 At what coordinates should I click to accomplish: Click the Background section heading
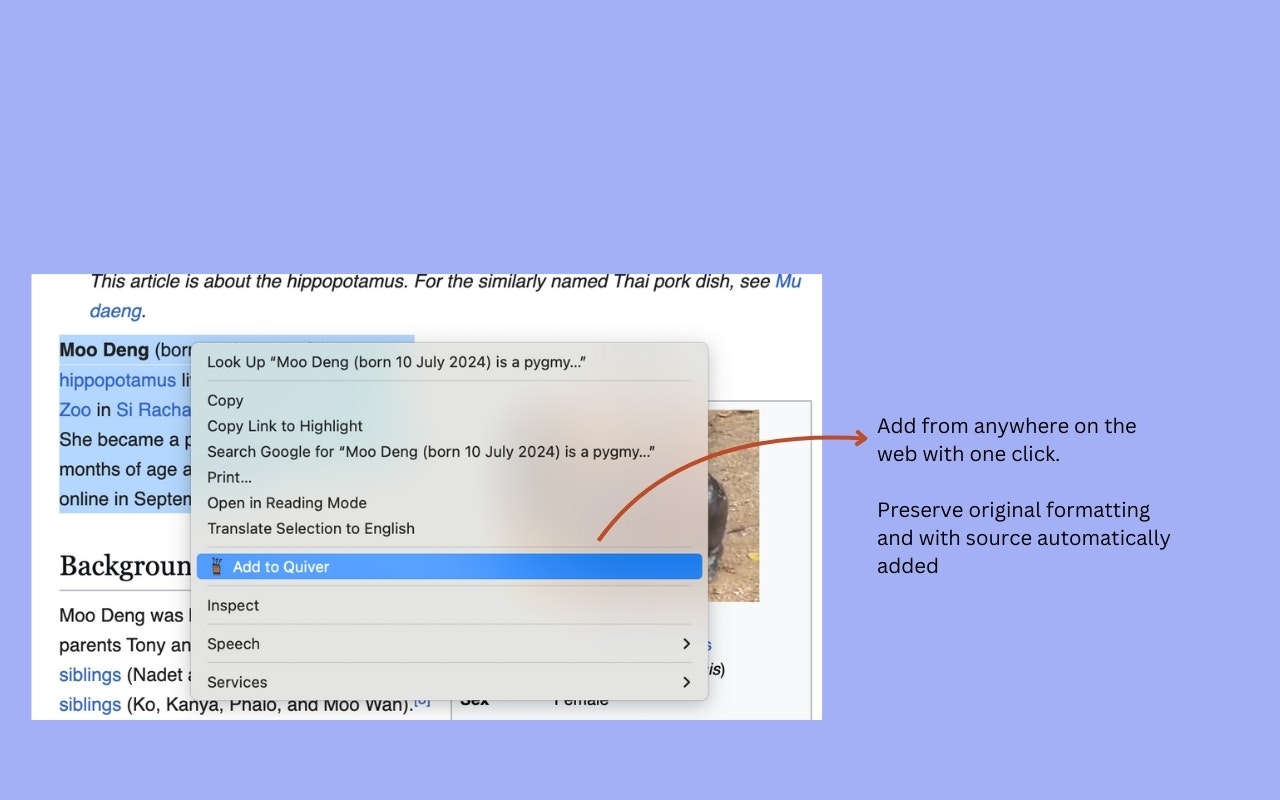click(125, 566)
